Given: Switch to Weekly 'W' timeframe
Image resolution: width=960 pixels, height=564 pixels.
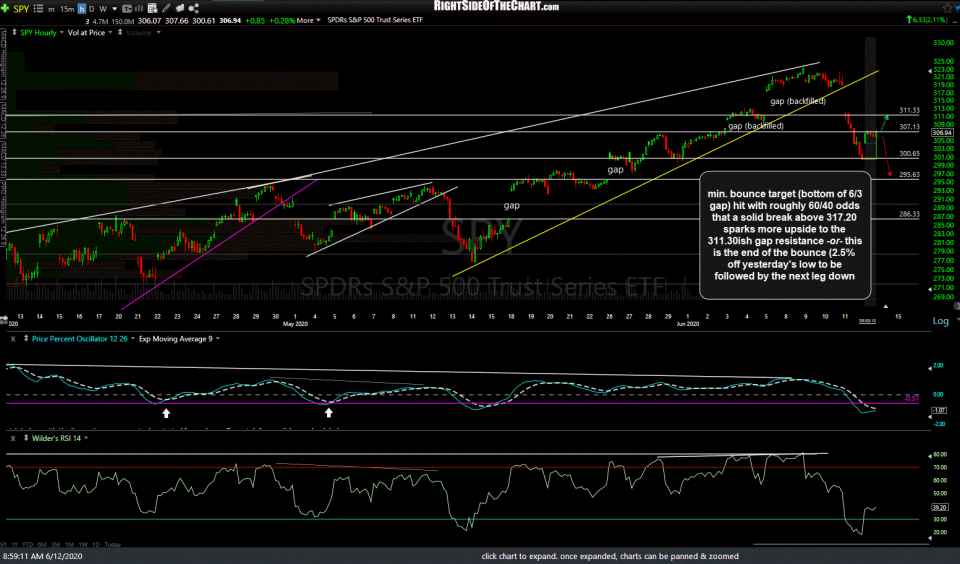Looking at the screenshot, I should coord(103,9).
